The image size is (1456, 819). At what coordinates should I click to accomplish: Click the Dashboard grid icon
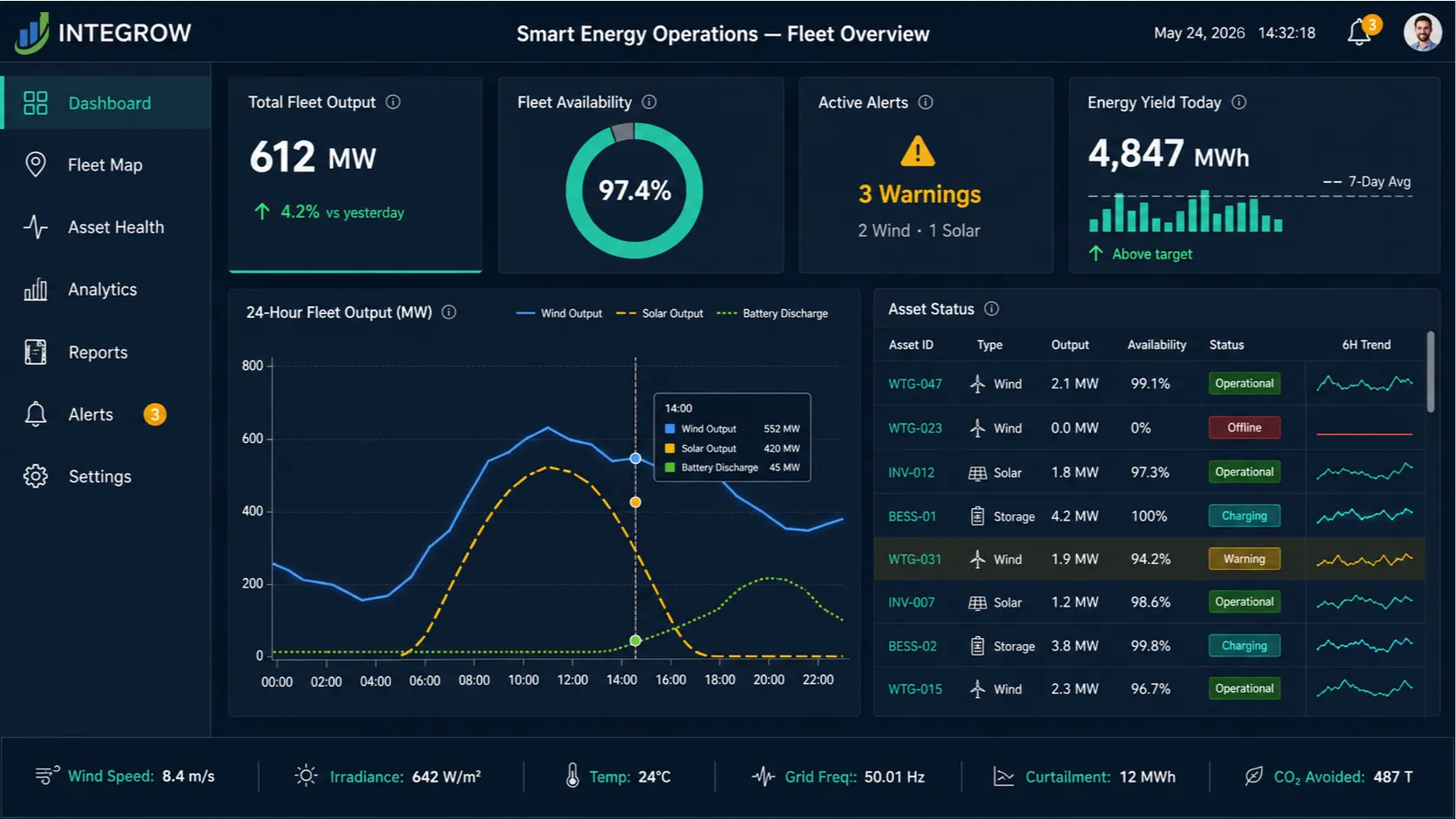pos(36,103)
